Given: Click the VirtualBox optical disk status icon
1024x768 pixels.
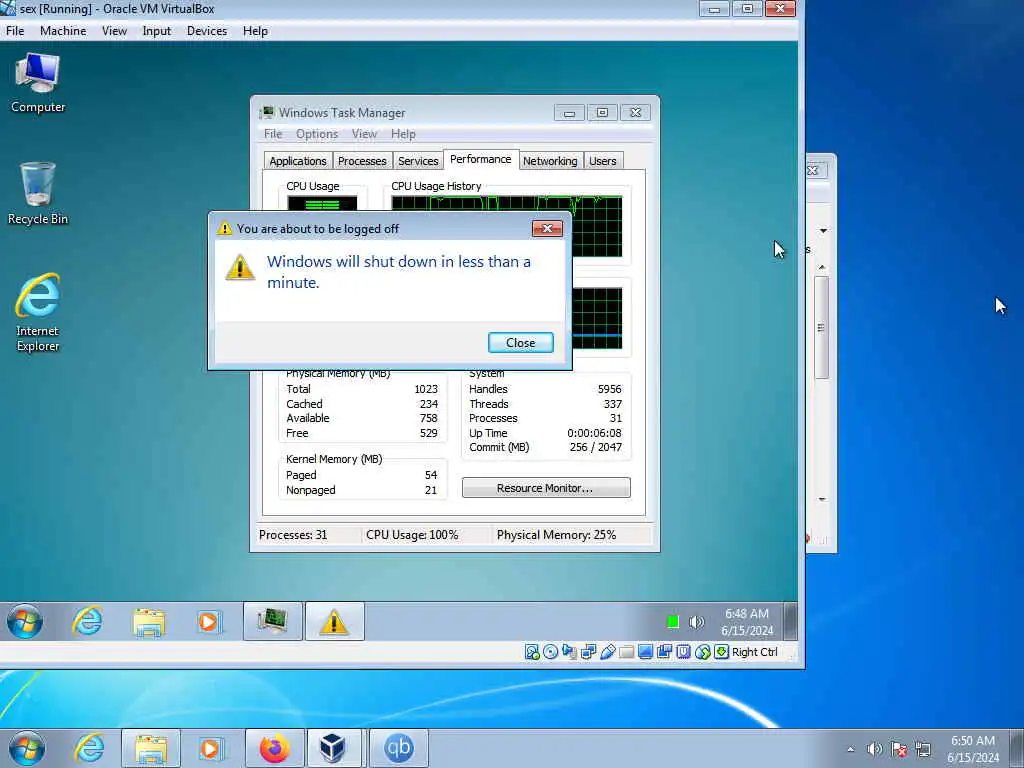Looking at the screenshot, I should tap(551, 652).
